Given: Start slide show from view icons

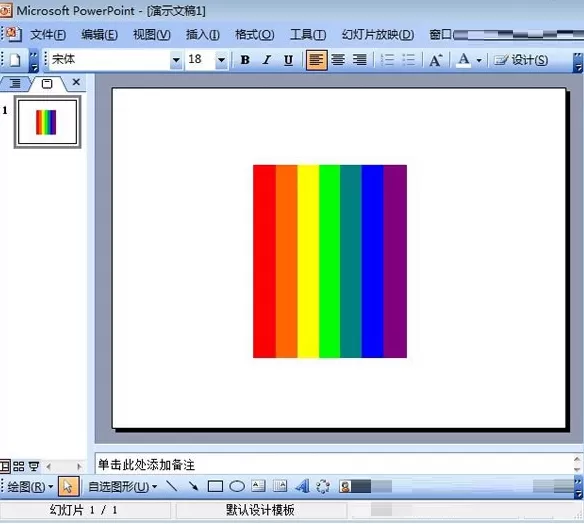Looking at the screenshot, I should point(34,466).
